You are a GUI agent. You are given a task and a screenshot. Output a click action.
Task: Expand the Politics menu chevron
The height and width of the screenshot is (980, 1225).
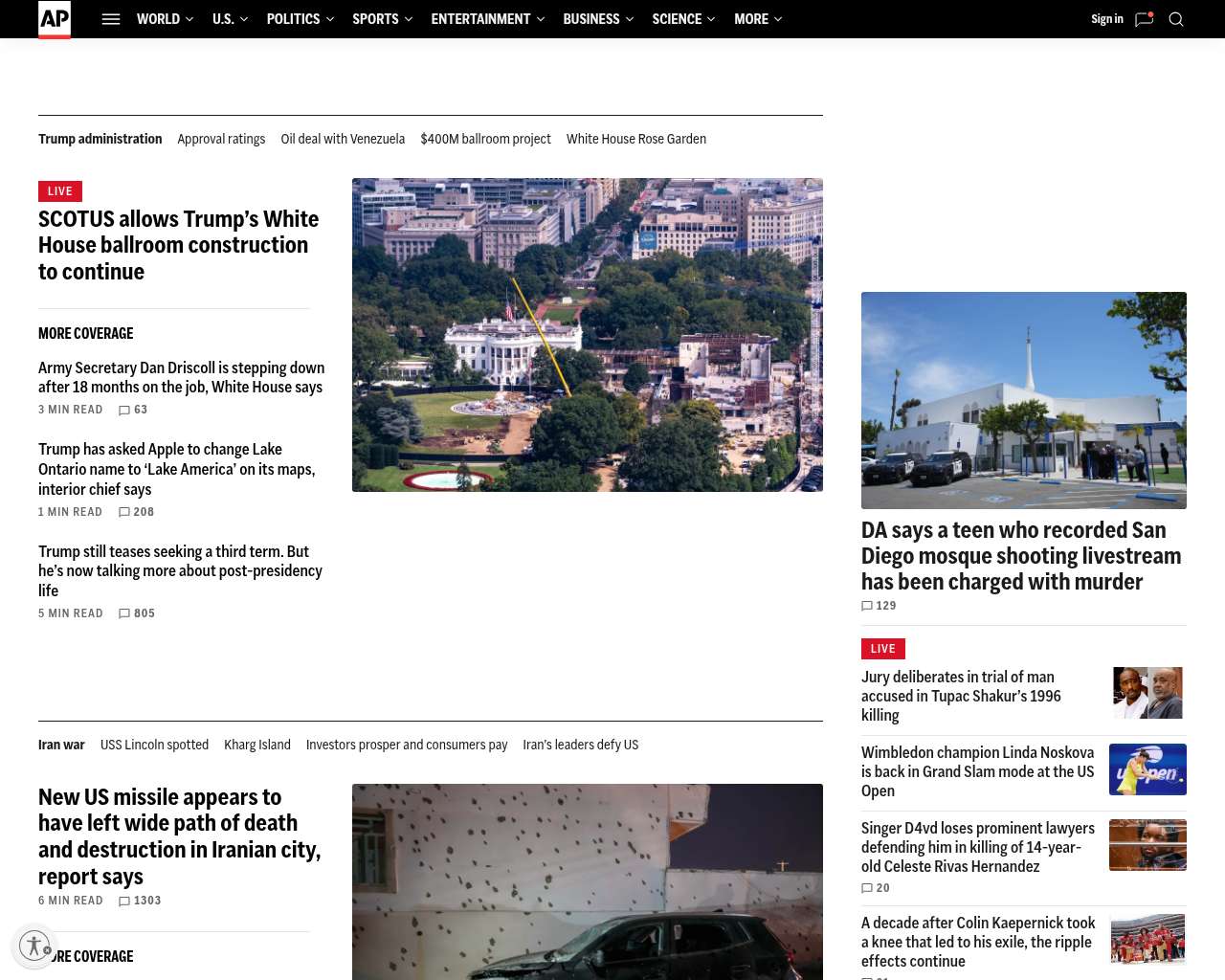tap(330, 19)
